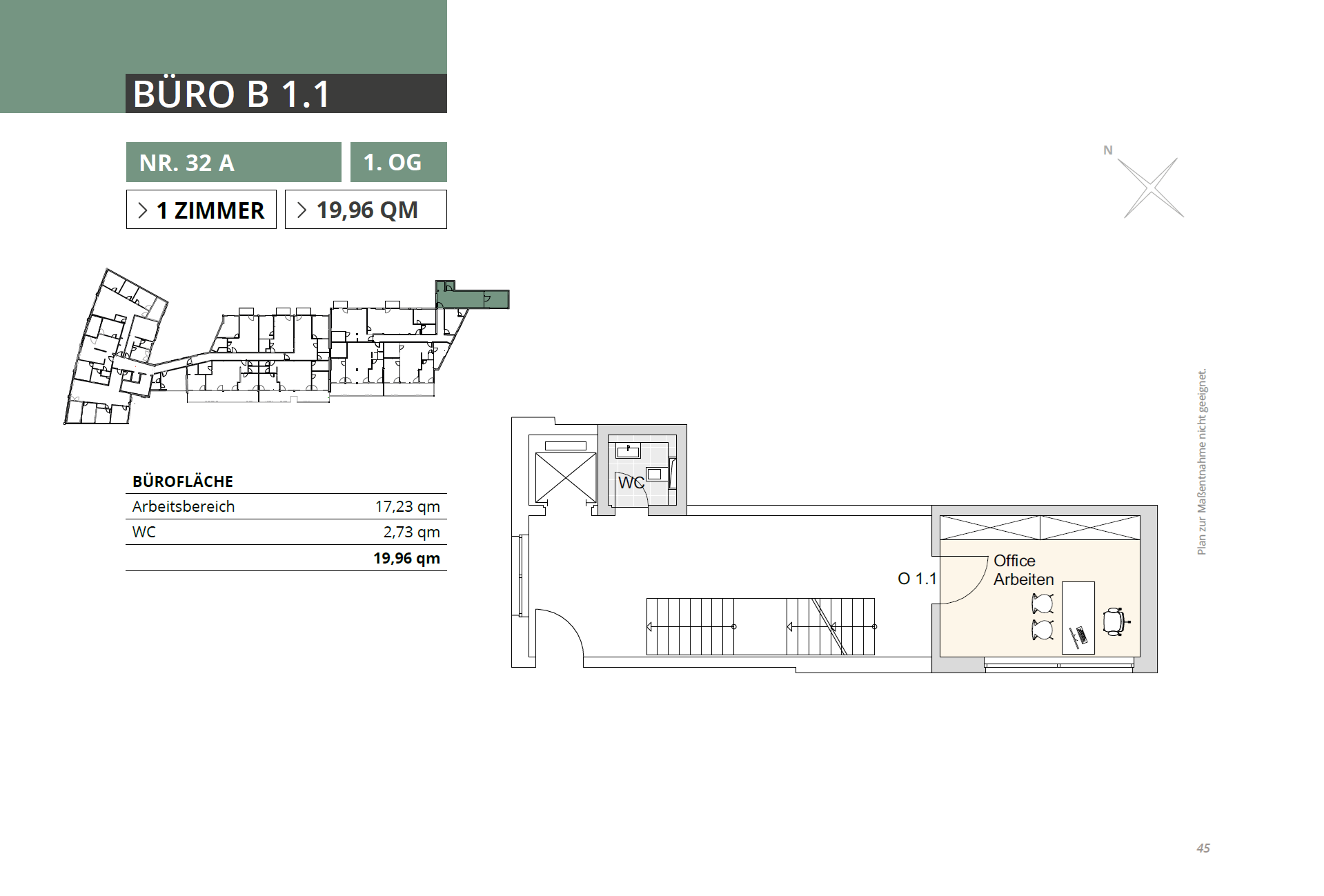
Task: Click the washbasin symbol in WC
Action: point(629,451)
